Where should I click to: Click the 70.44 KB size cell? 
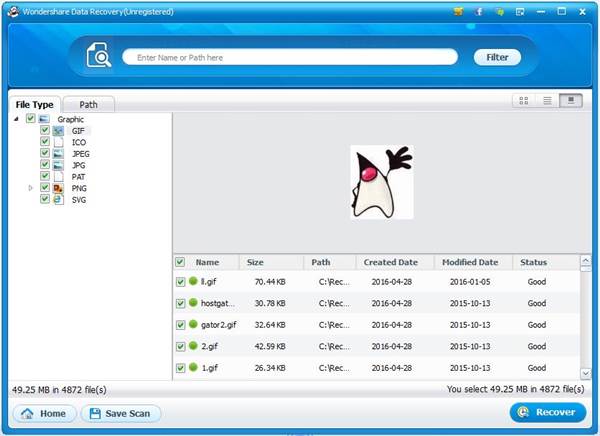click(x=270, y=282)
